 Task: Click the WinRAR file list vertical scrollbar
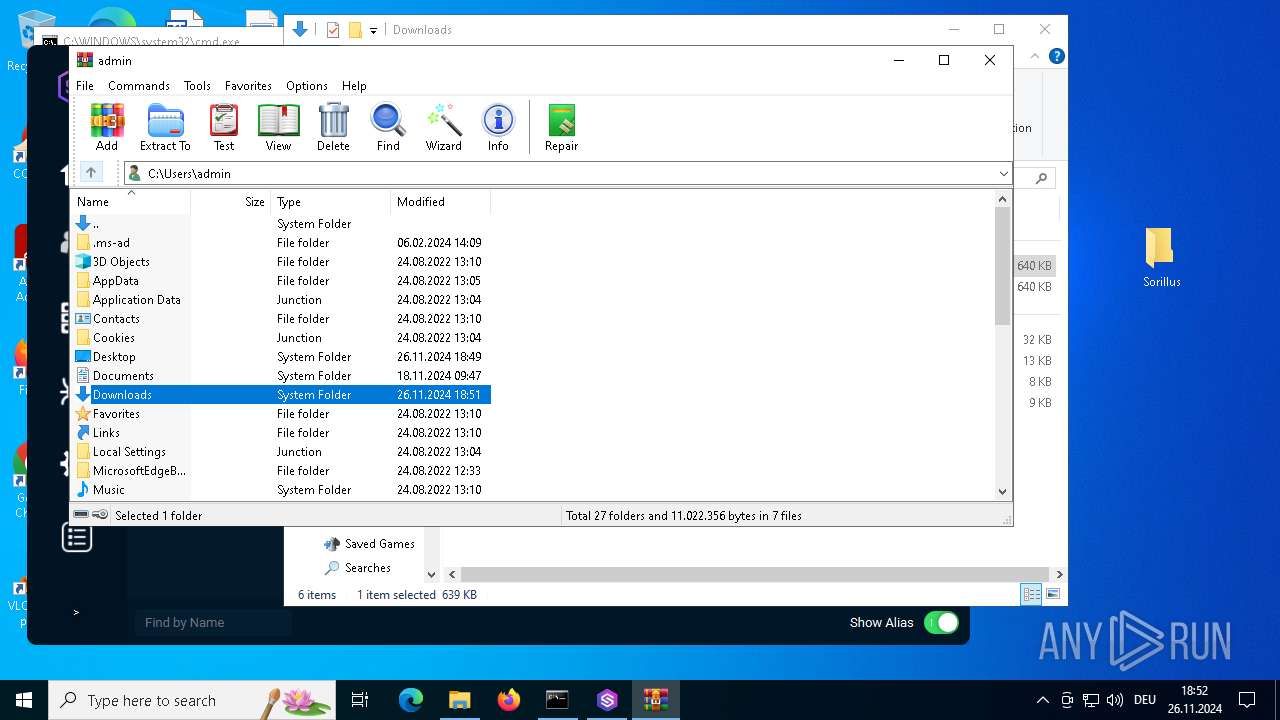click(x=1003, y=266)
